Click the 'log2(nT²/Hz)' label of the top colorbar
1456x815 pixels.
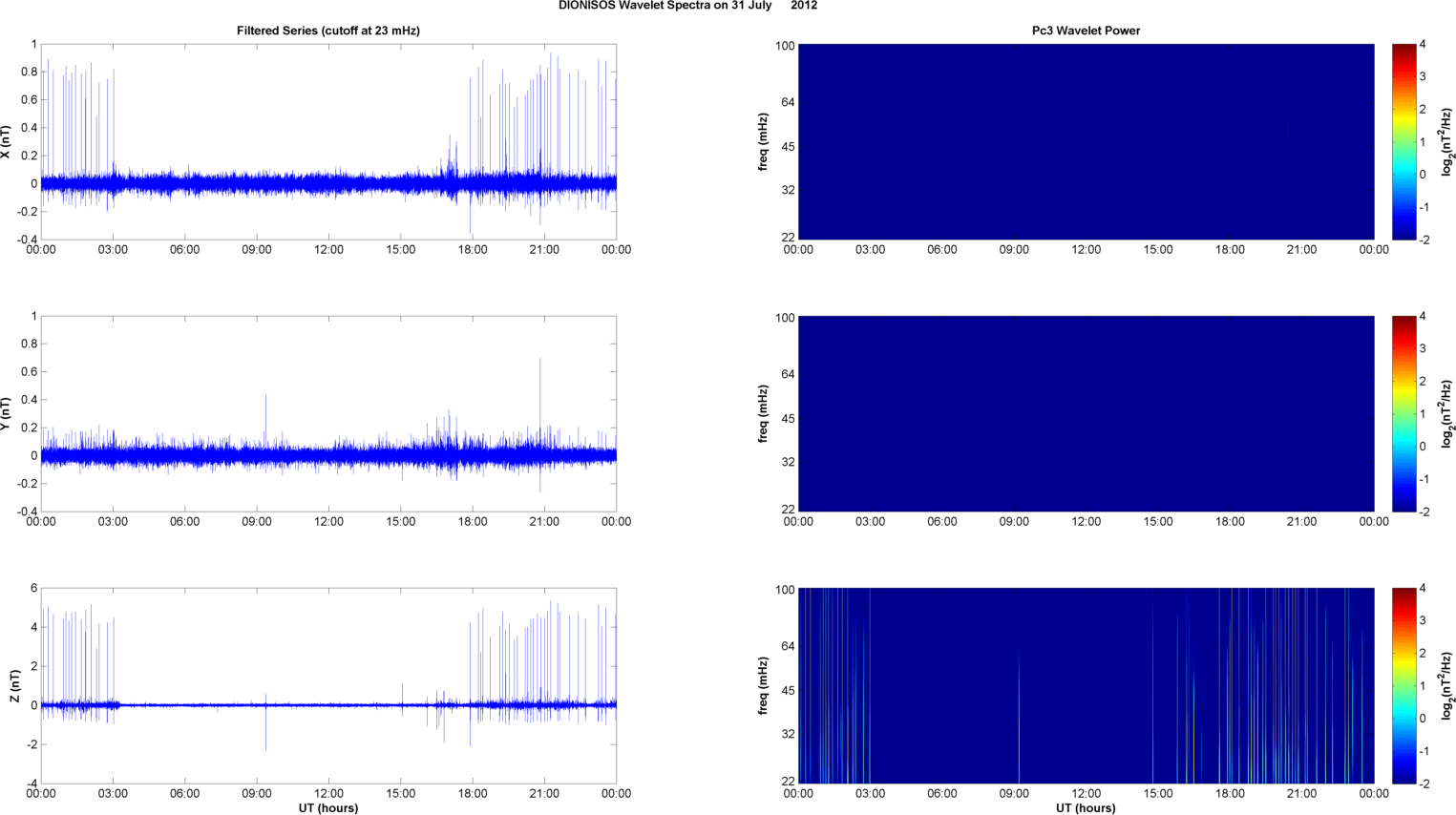tap(1447, 142)
